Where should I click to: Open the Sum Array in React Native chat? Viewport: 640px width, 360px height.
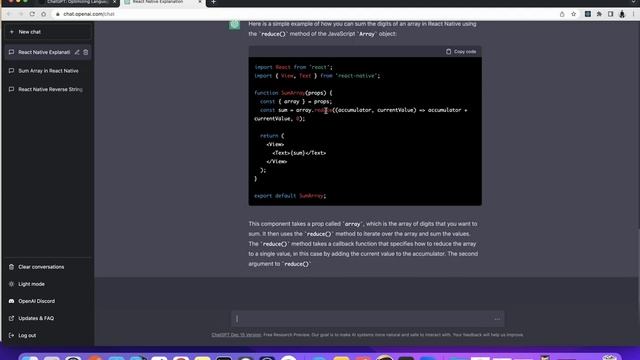48,71
